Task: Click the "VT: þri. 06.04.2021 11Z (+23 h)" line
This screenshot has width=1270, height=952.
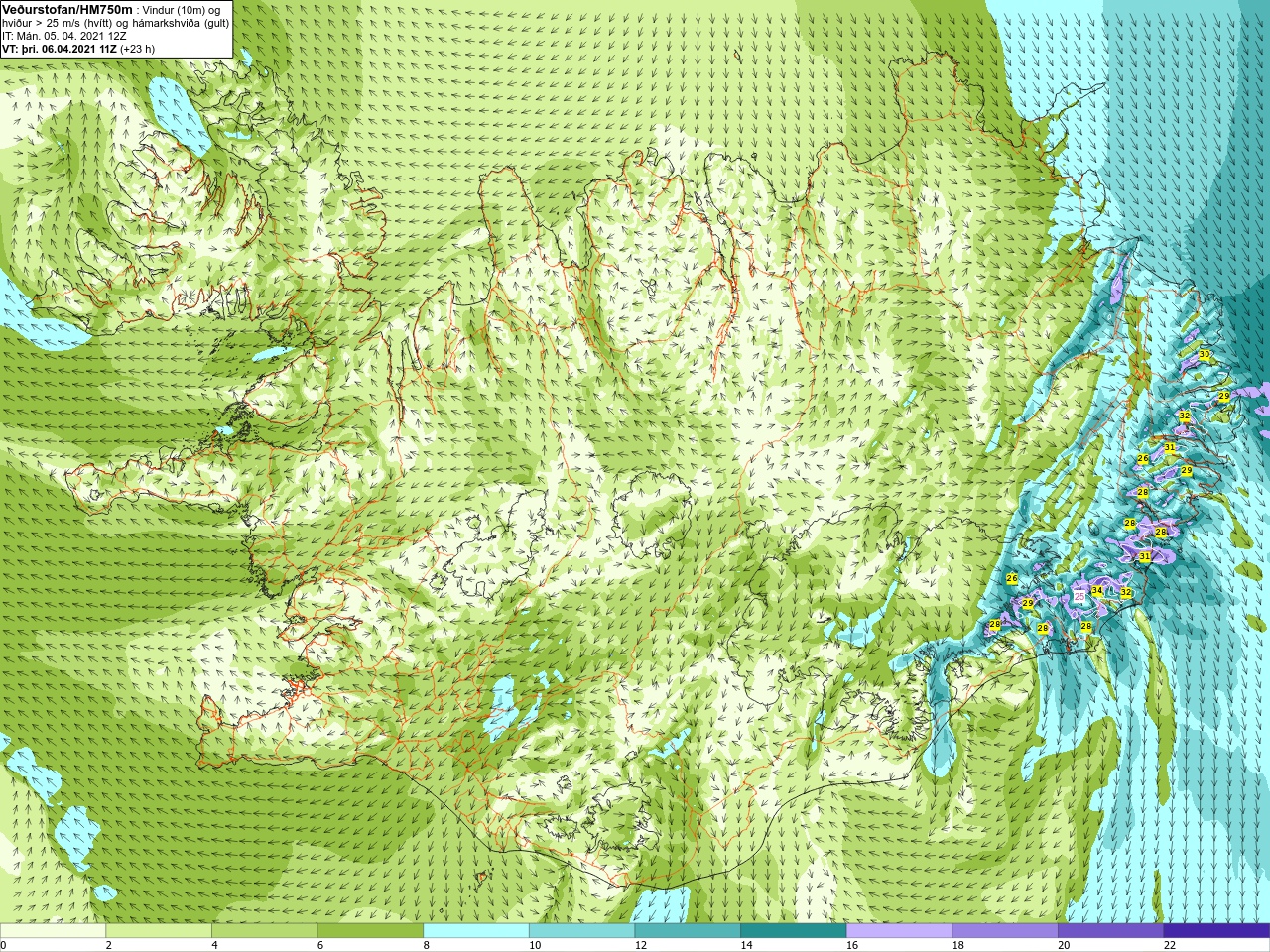Action: pos(78,49)
